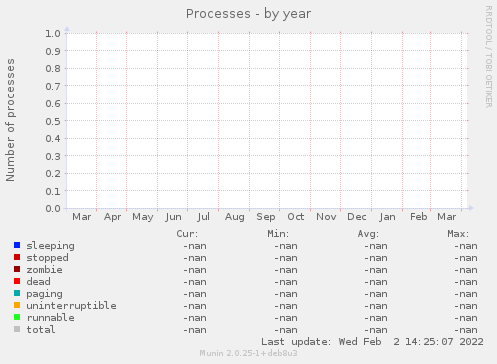This screenshot has height=364, width=497.
Task: Click the 0.5 y-axis tick label
Action: click(x=53, y=121)
